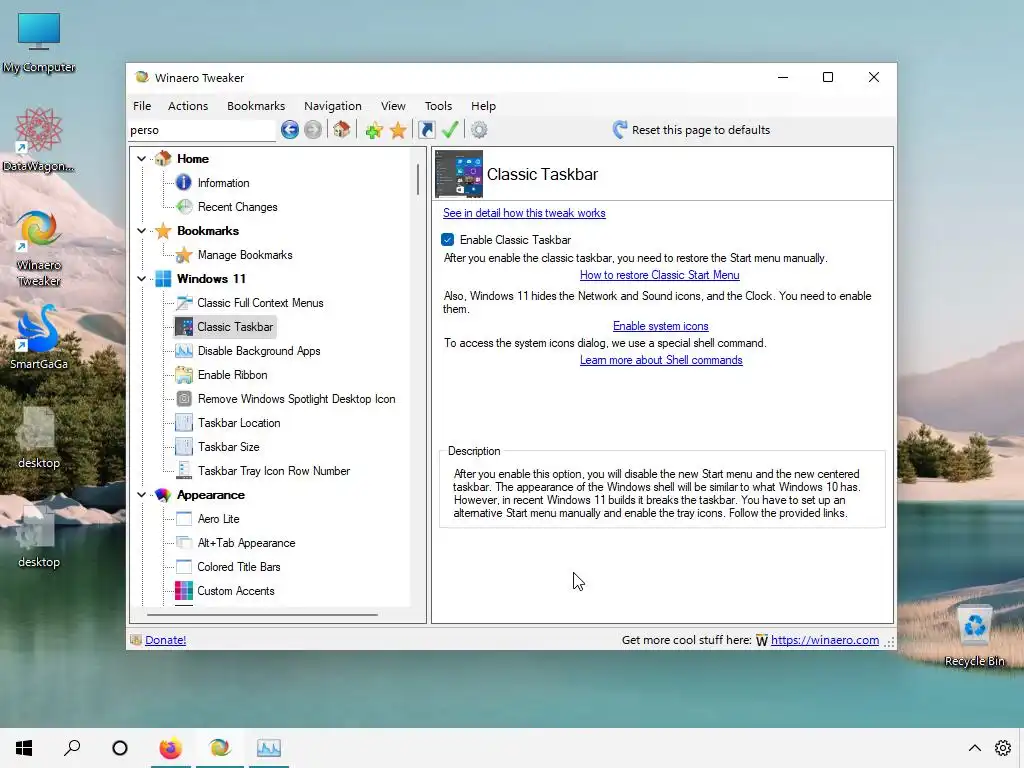Viewport: 1024px width, 768px height.
Task: Open the Bookmarks menu
Action: point(256,106)
